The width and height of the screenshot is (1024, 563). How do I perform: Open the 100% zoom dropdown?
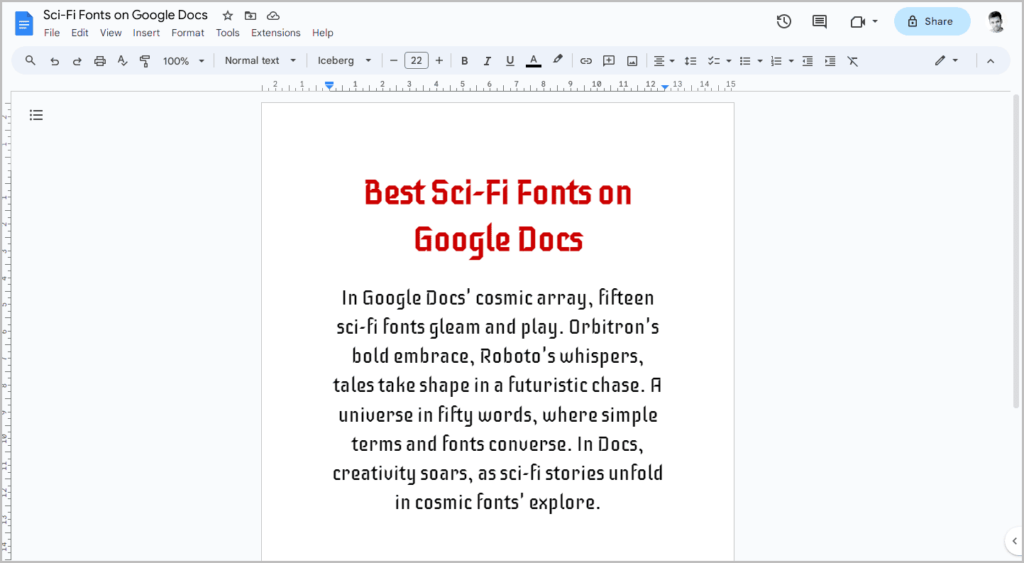click(x=183, y=61)
